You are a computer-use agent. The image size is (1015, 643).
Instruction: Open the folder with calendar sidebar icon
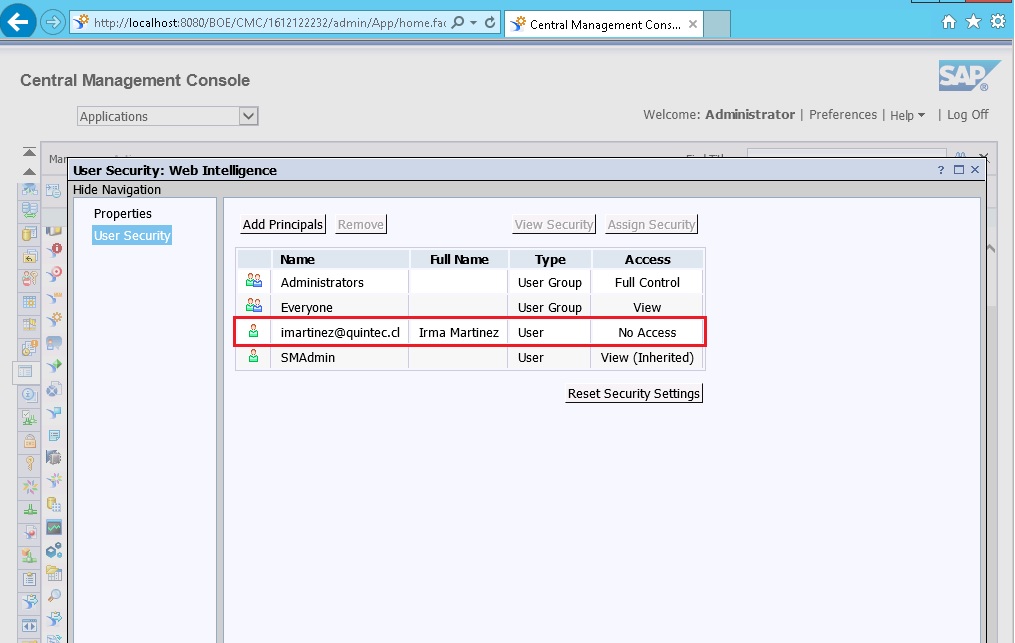54,573
